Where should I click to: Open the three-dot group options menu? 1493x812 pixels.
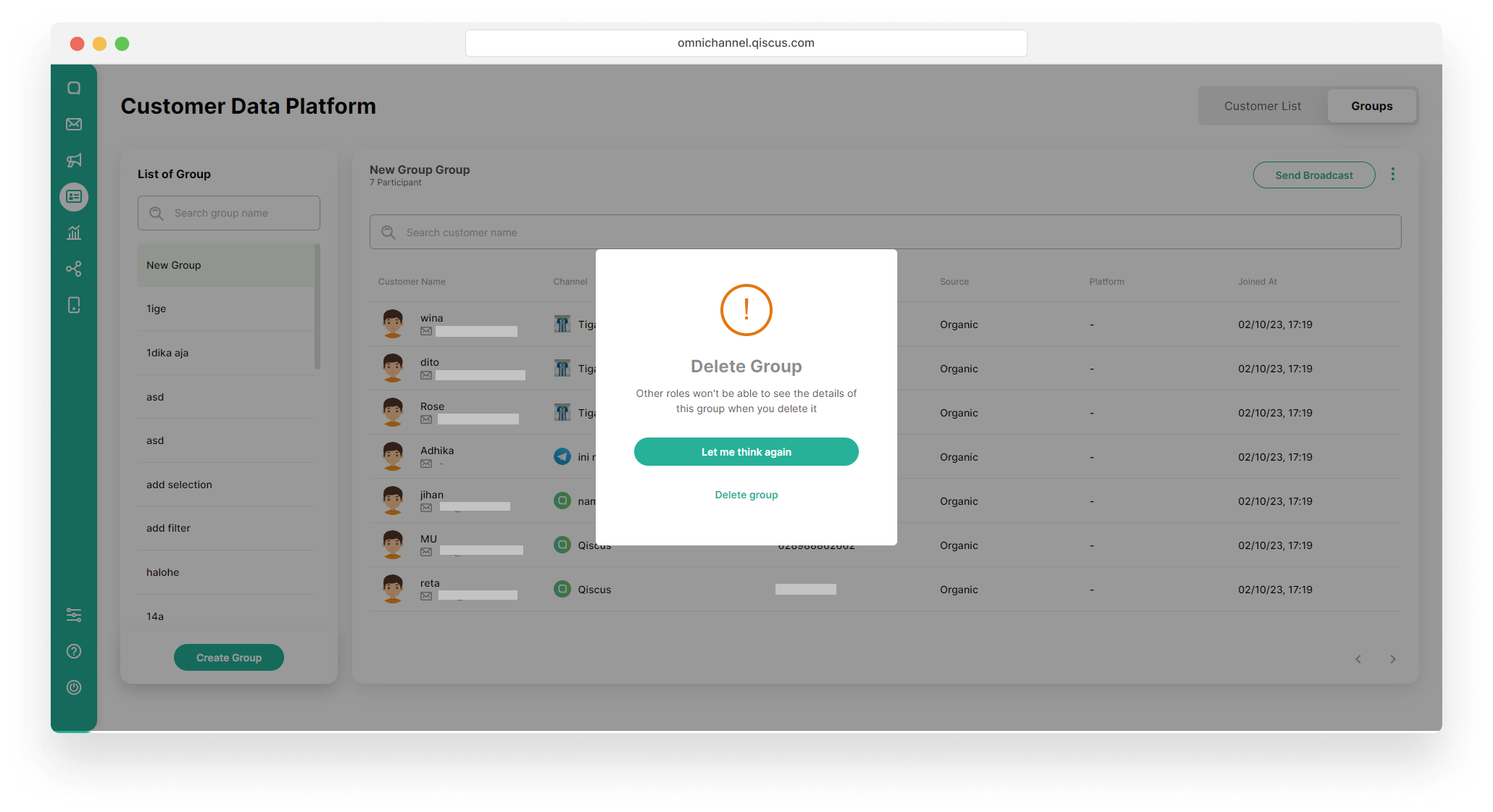pyautogui.click(x=1392, y=175)
